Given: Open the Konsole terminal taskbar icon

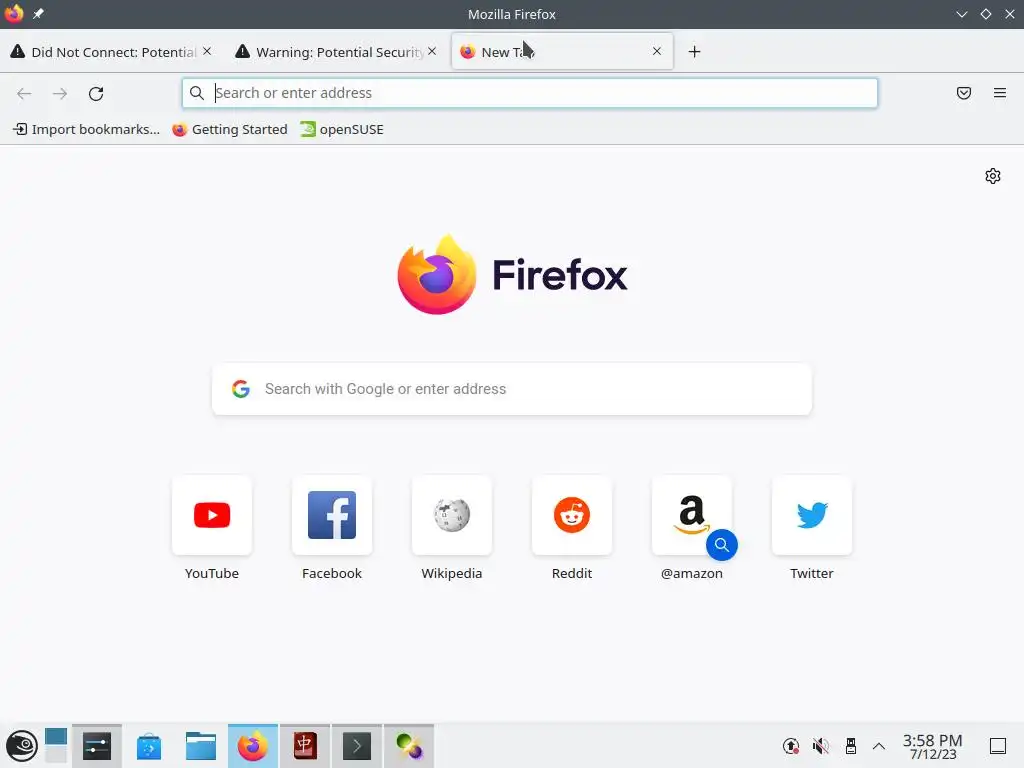Looking at the screenshot, I should (357, 746).
